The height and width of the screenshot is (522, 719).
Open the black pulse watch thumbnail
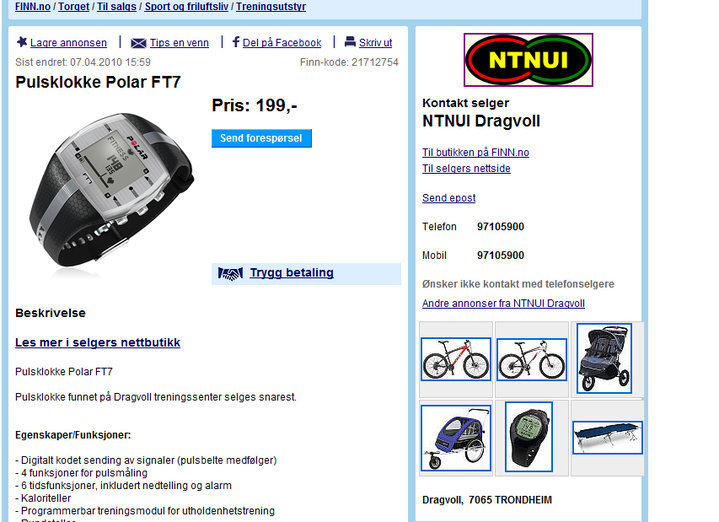point(528,437)
